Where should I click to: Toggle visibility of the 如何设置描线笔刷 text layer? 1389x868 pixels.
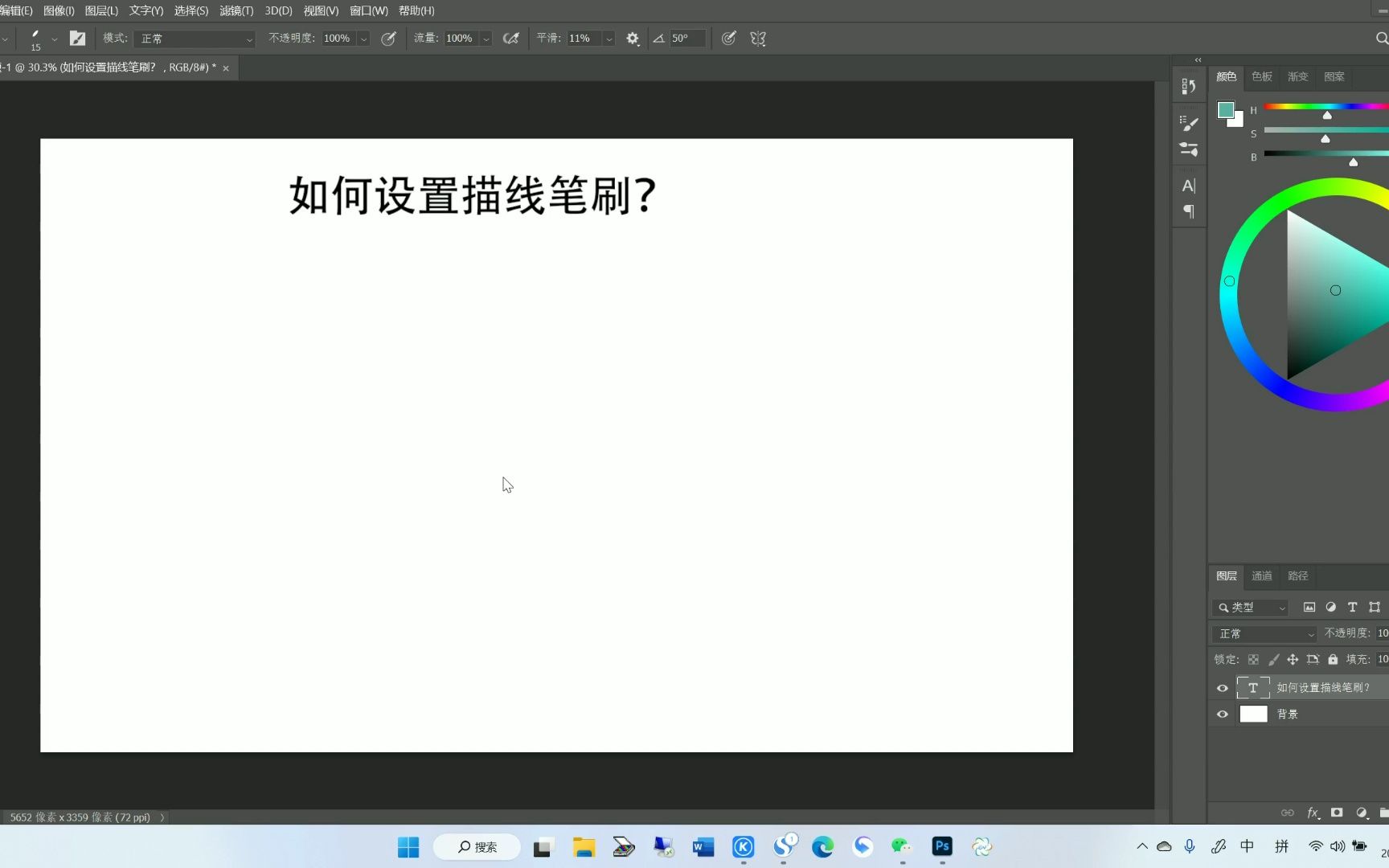(x=1223, y=688)
